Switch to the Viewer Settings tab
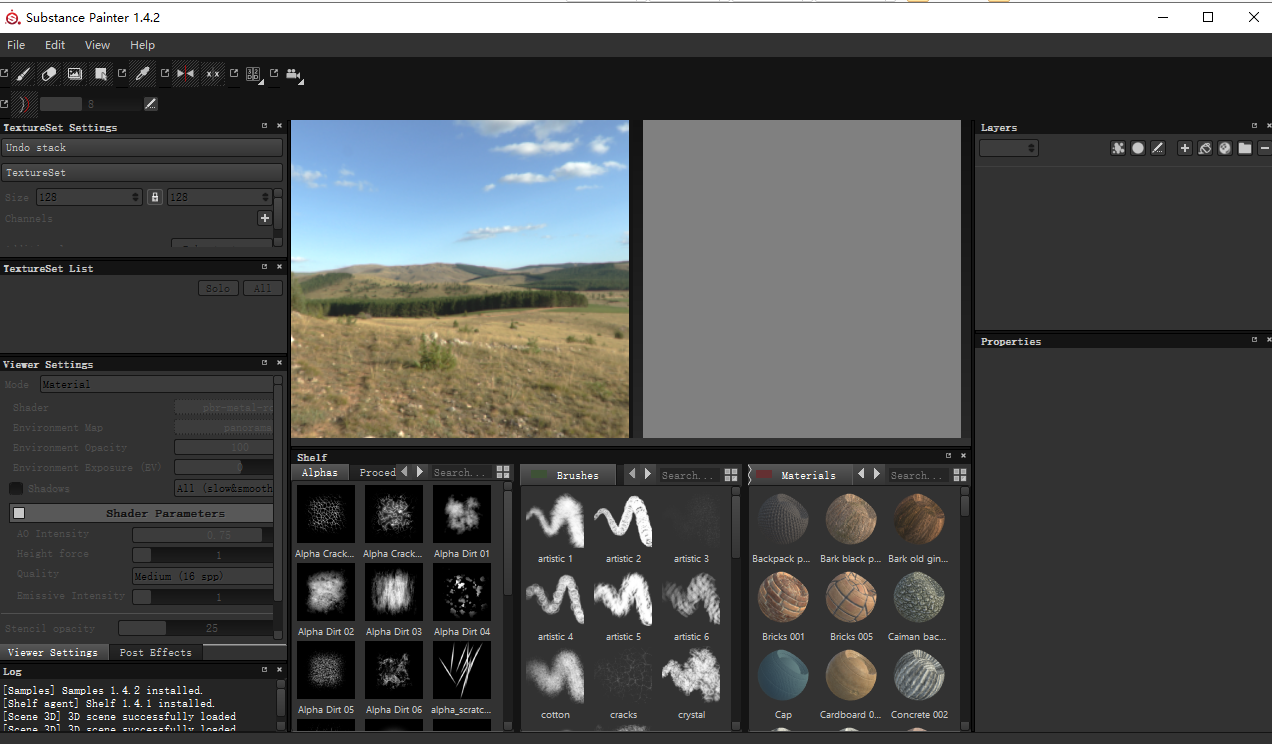This screenshot has height=744, width=1272. click(53, 652)
